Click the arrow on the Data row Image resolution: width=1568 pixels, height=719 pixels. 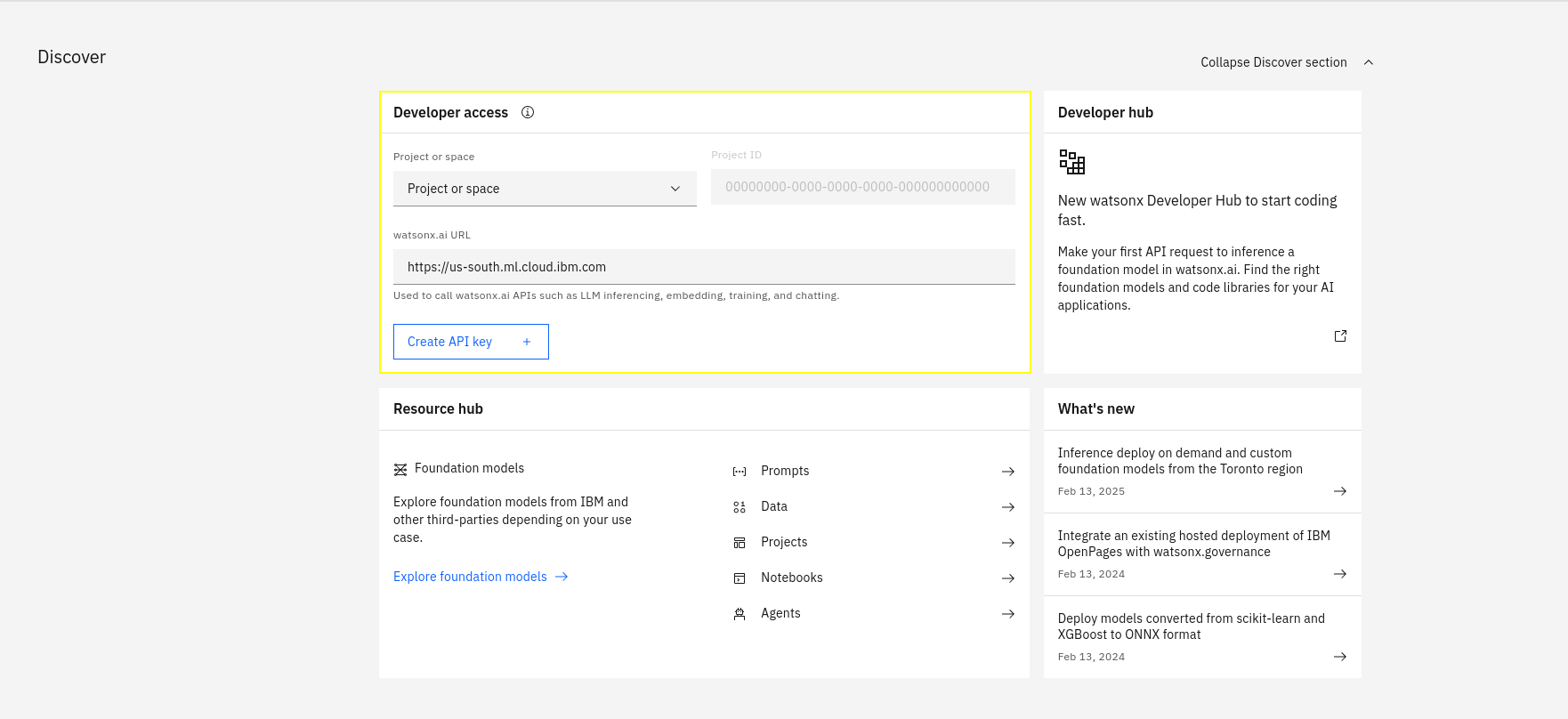pos(1008,507)
